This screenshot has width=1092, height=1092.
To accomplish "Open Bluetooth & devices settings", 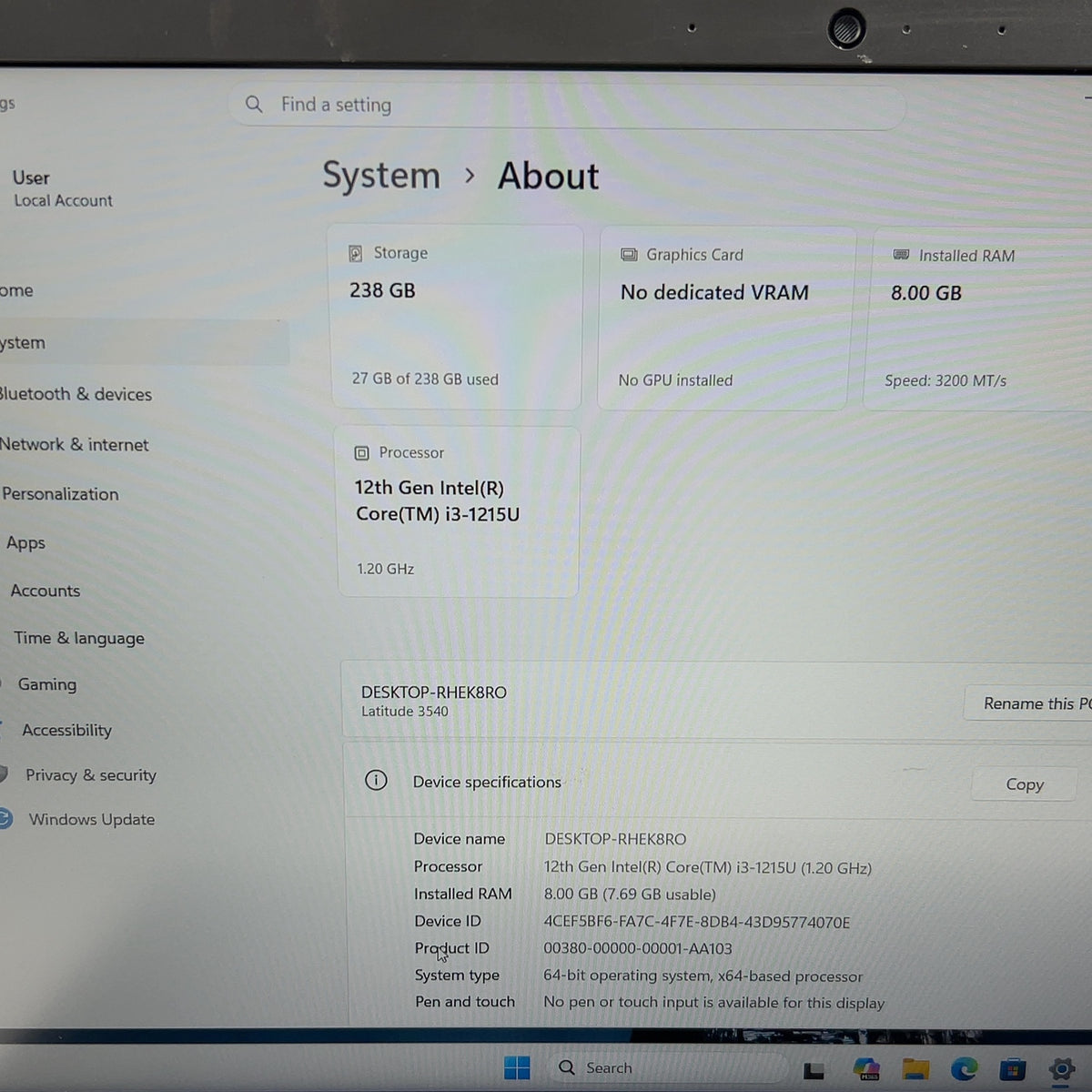I will pyautogui.click(x=76, y=394).
